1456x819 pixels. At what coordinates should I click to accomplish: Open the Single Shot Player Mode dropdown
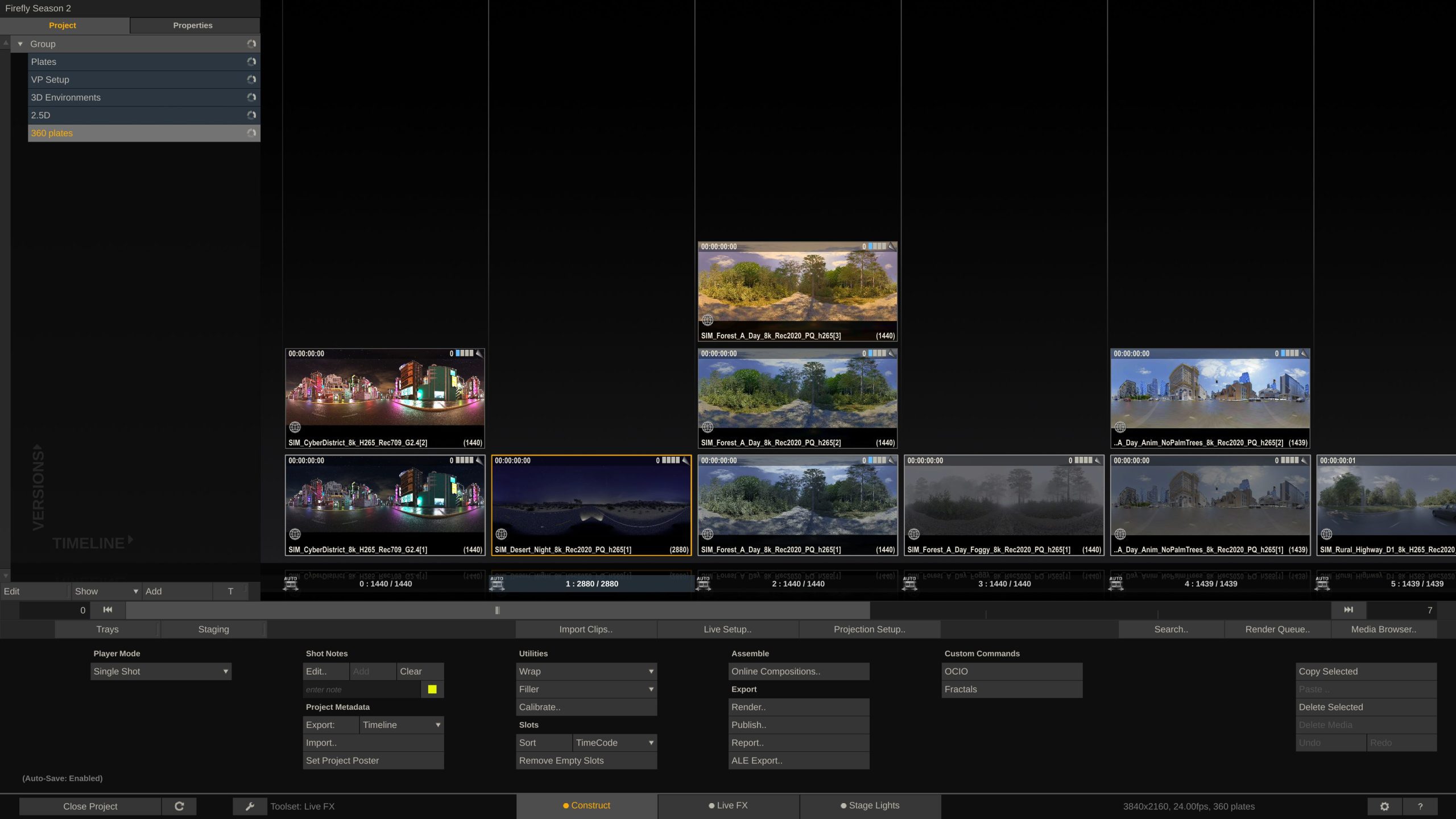pos(161,671)
